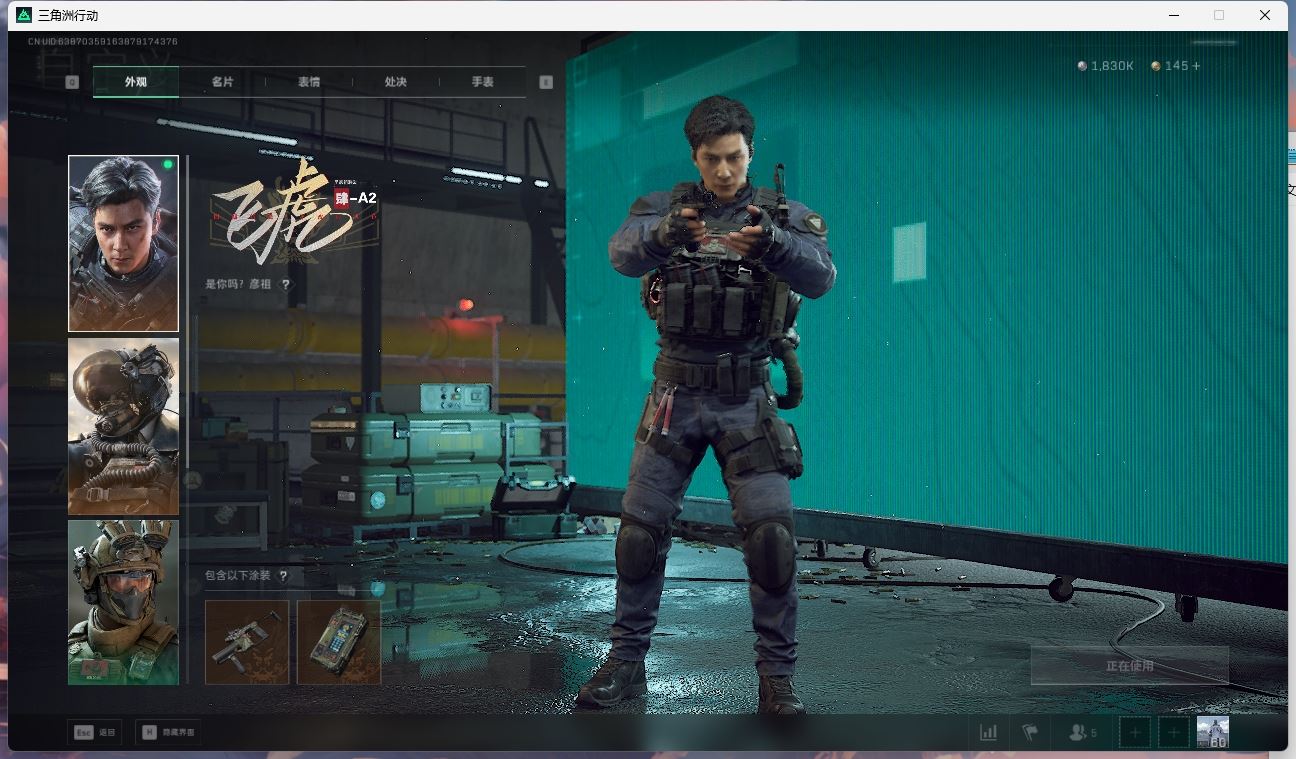The height and width of the screenshot is (759, 1296).
Task: Click the flag icon in bottom bar
Action: pyautogui.click(x=1030, y=732)
